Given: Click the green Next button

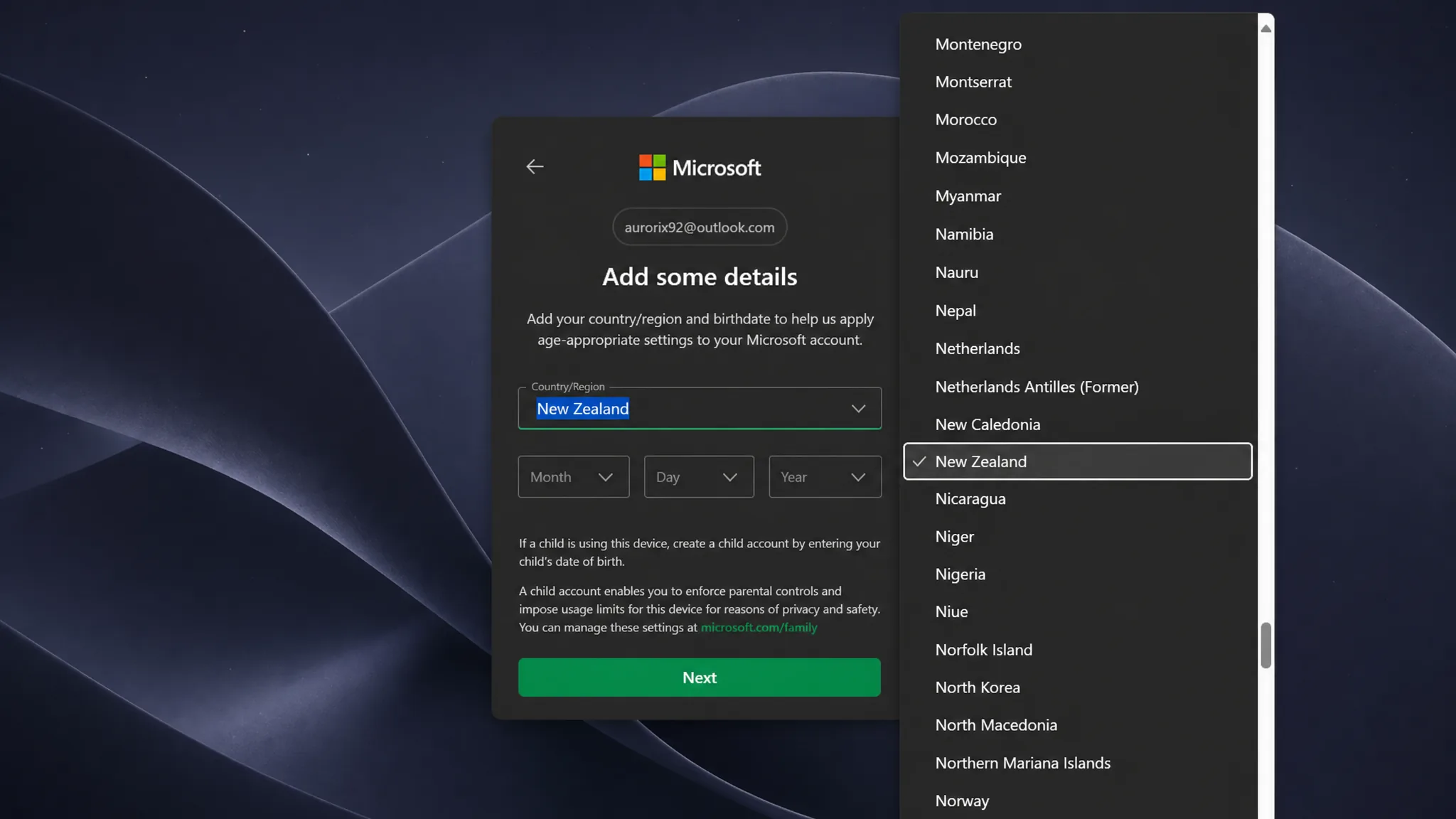Looking at the screenshot, I should coord(700,677).
